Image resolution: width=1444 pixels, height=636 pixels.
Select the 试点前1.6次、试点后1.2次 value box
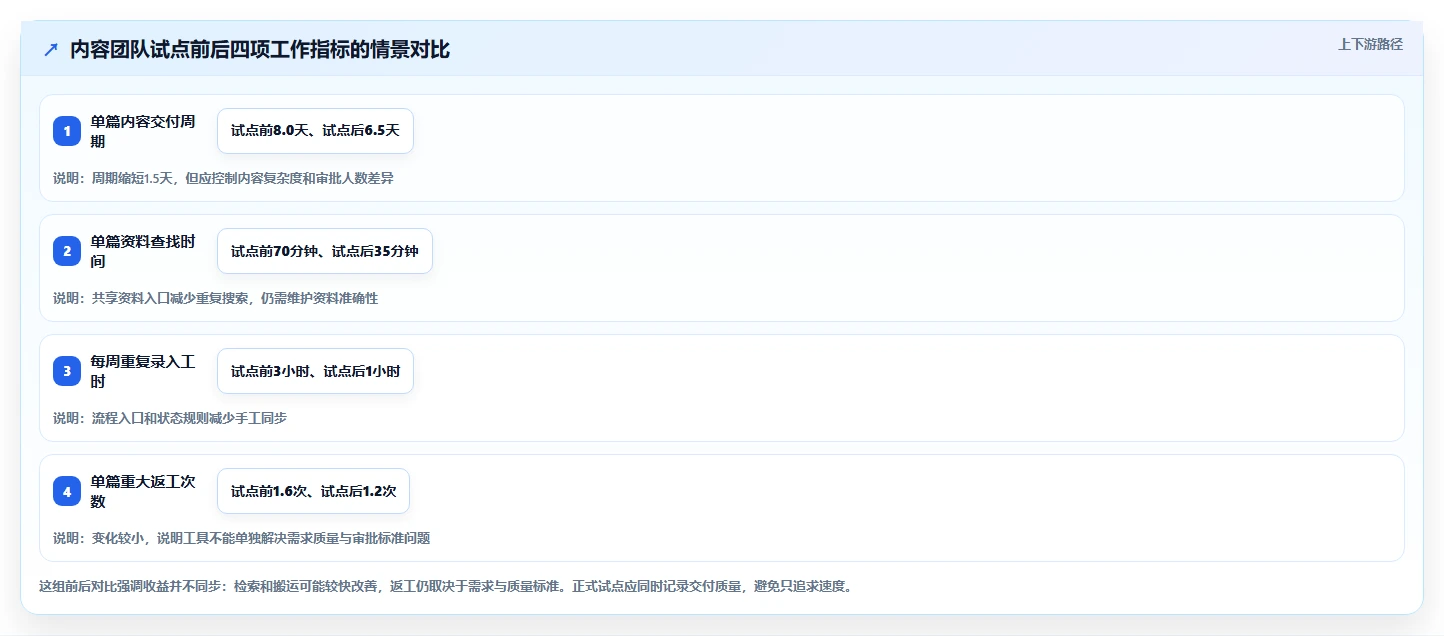[x=313, y=491]
